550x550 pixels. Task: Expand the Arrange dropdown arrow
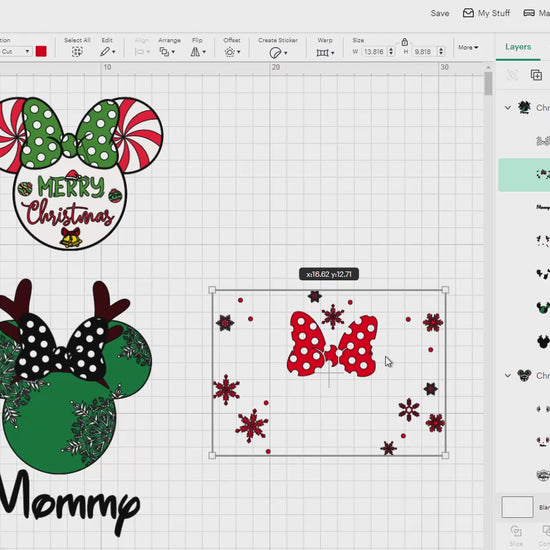coord(173,52)
